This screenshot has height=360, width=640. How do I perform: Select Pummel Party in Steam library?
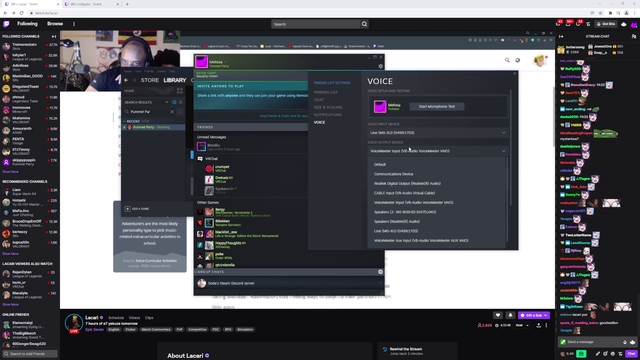tap(153, 127)
